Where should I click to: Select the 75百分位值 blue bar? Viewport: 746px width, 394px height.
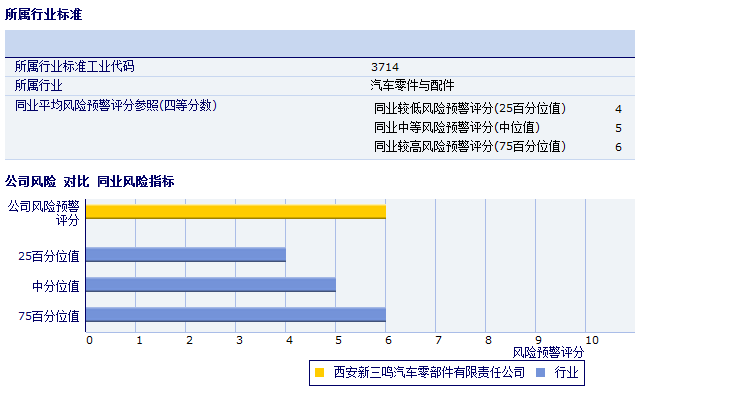[236, 315]
